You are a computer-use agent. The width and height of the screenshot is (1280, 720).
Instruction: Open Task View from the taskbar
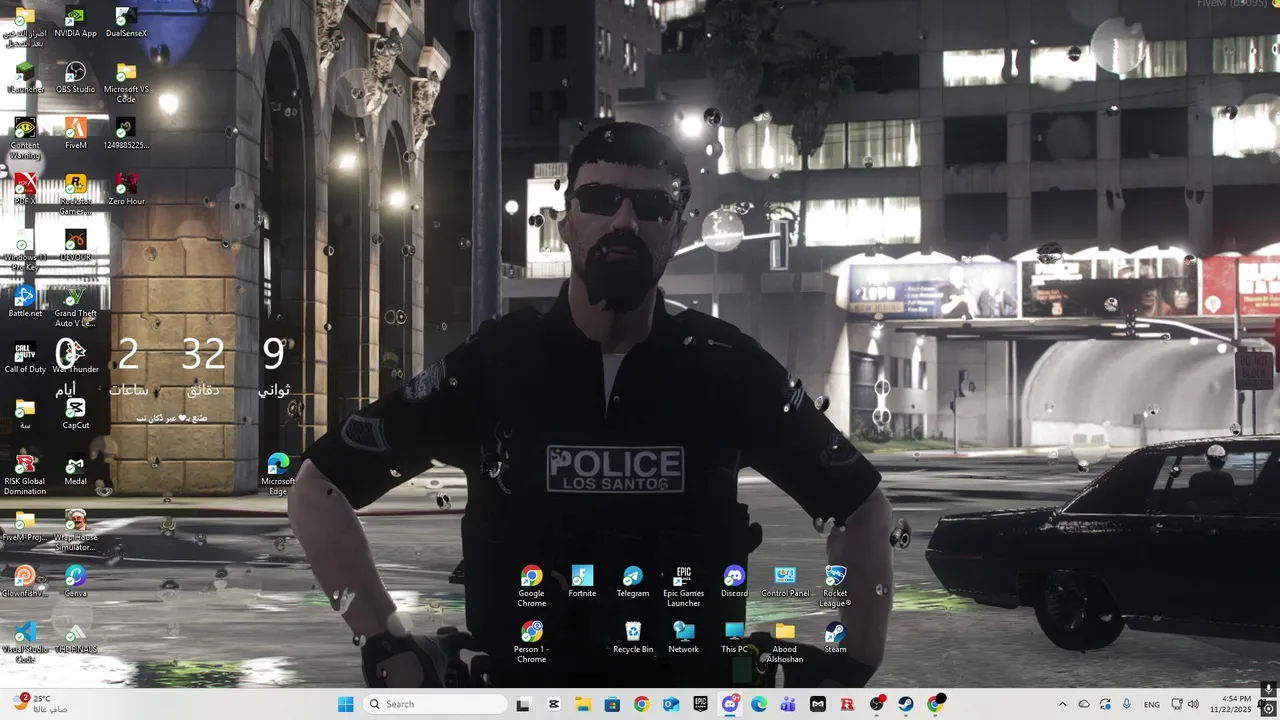click(x=523, y=704)
